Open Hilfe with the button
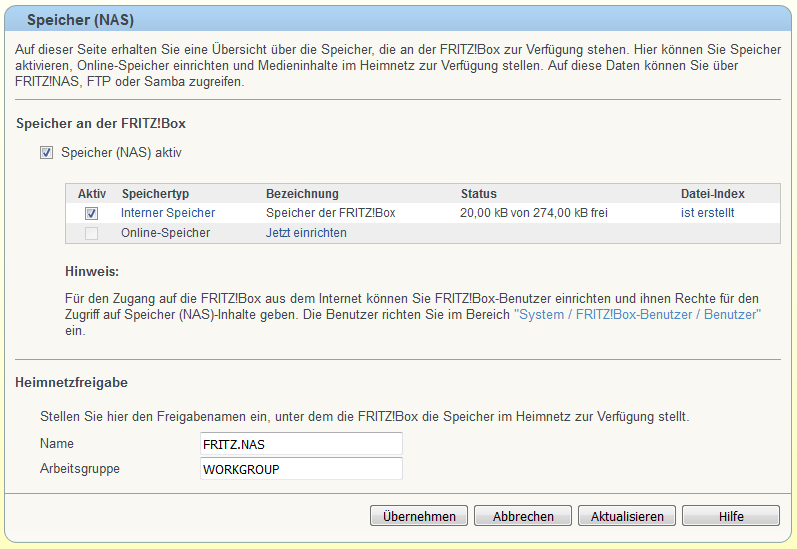The height and width of the screenshot is (549, 797). coord(731,516)
